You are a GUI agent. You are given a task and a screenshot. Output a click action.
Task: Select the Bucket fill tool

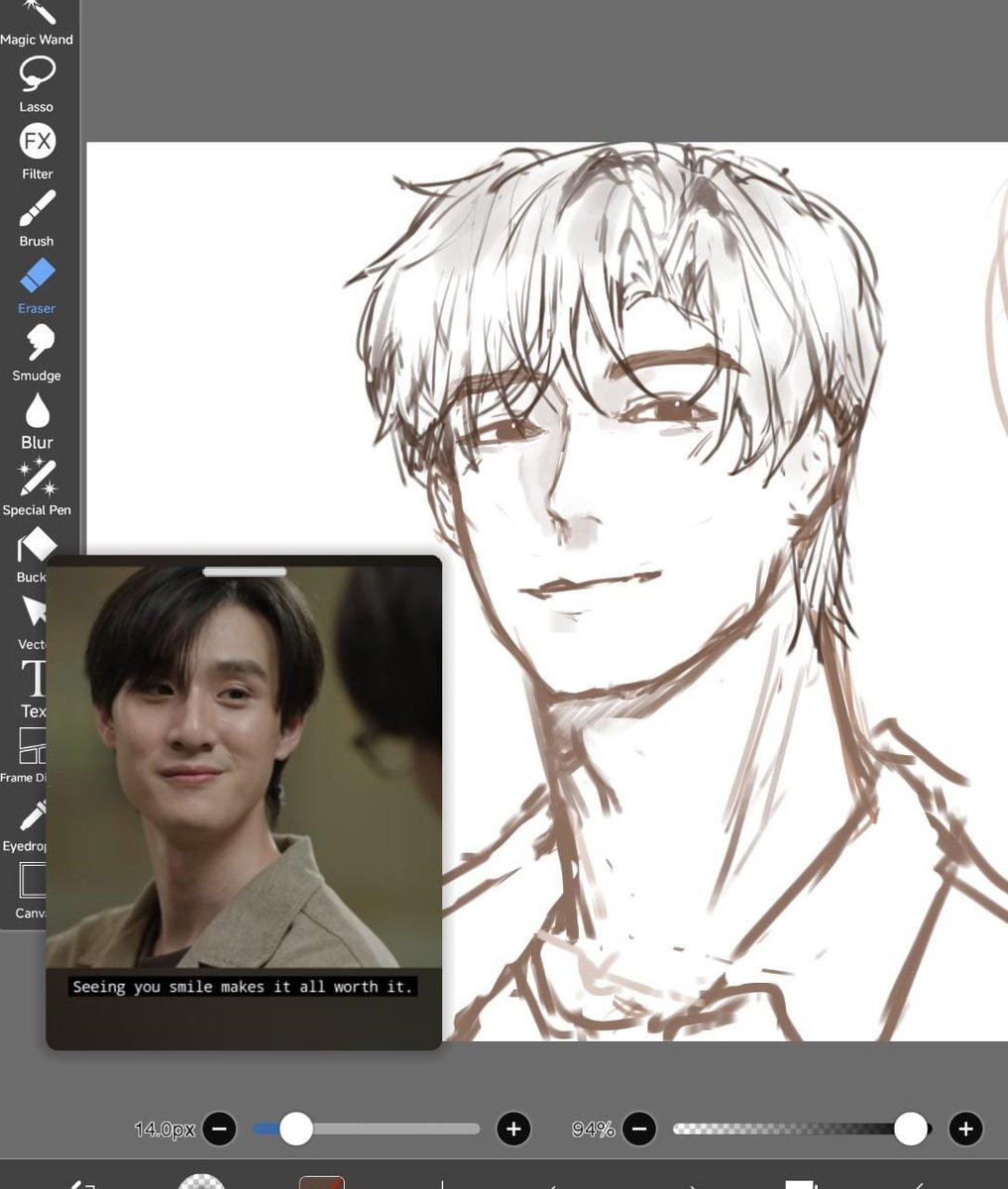(31, 555)
